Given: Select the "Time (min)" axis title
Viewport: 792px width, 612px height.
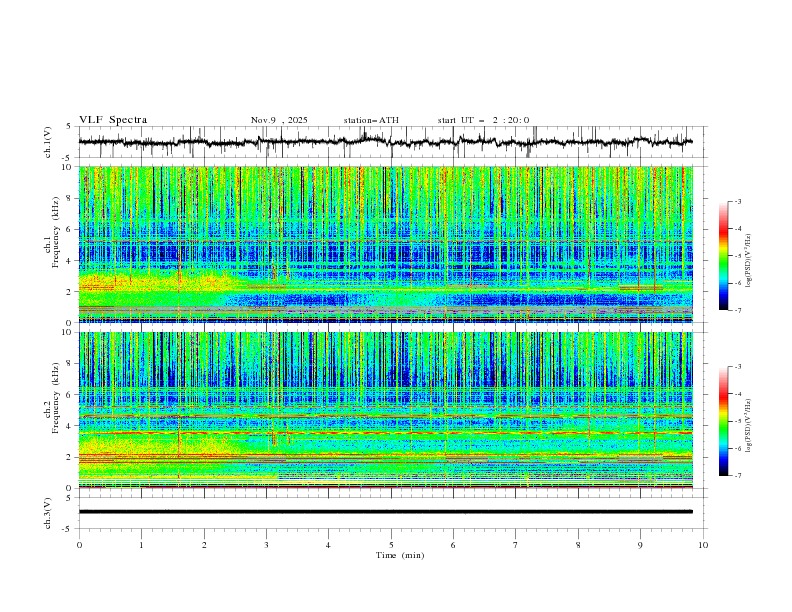Looking at the screenshot, I should (x=400, y=555).
